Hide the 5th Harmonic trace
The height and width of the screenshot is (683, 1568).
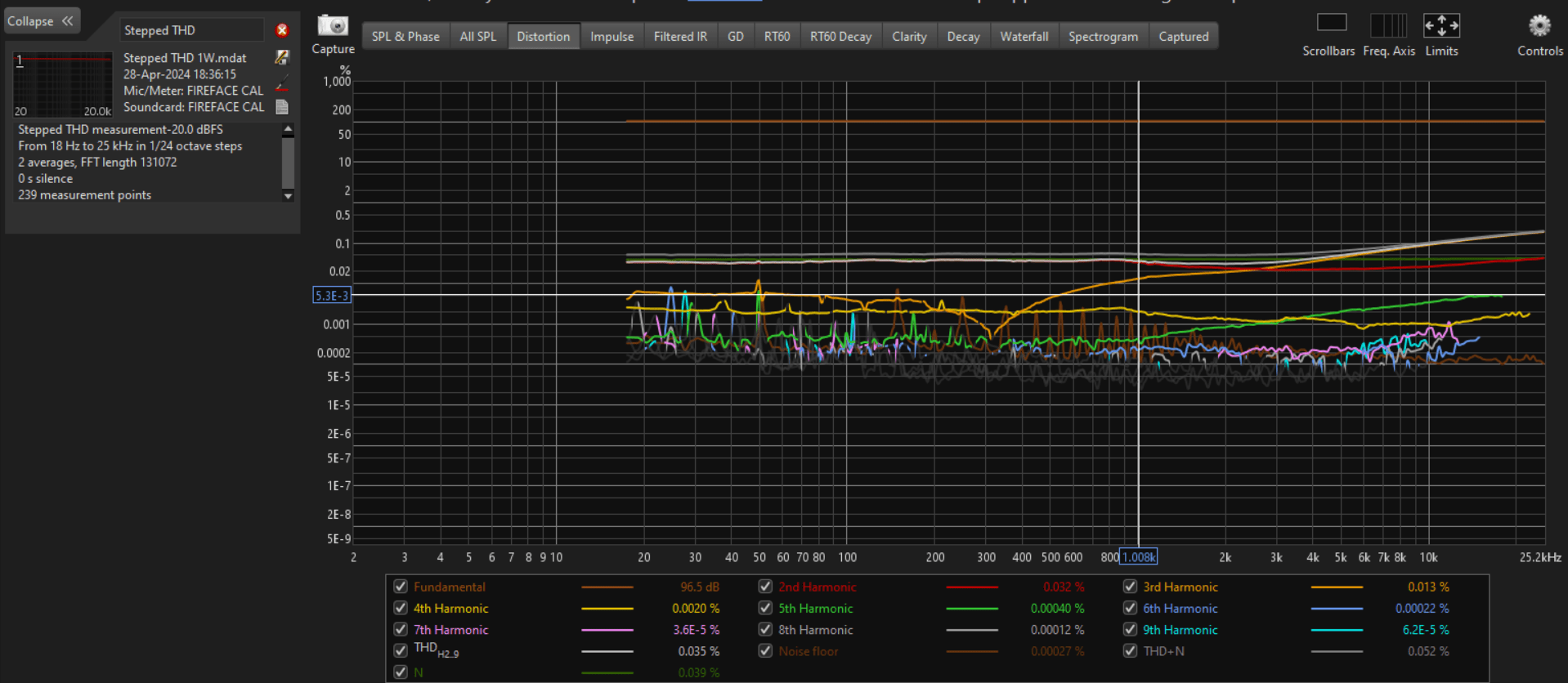tap(765, 608)
